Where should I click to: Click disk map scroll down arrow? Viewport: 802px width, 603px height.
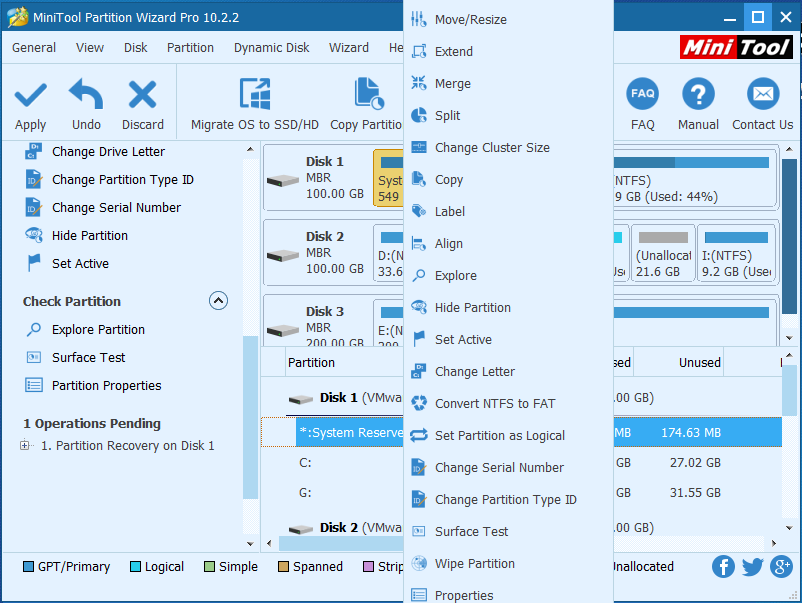point(789,338)
